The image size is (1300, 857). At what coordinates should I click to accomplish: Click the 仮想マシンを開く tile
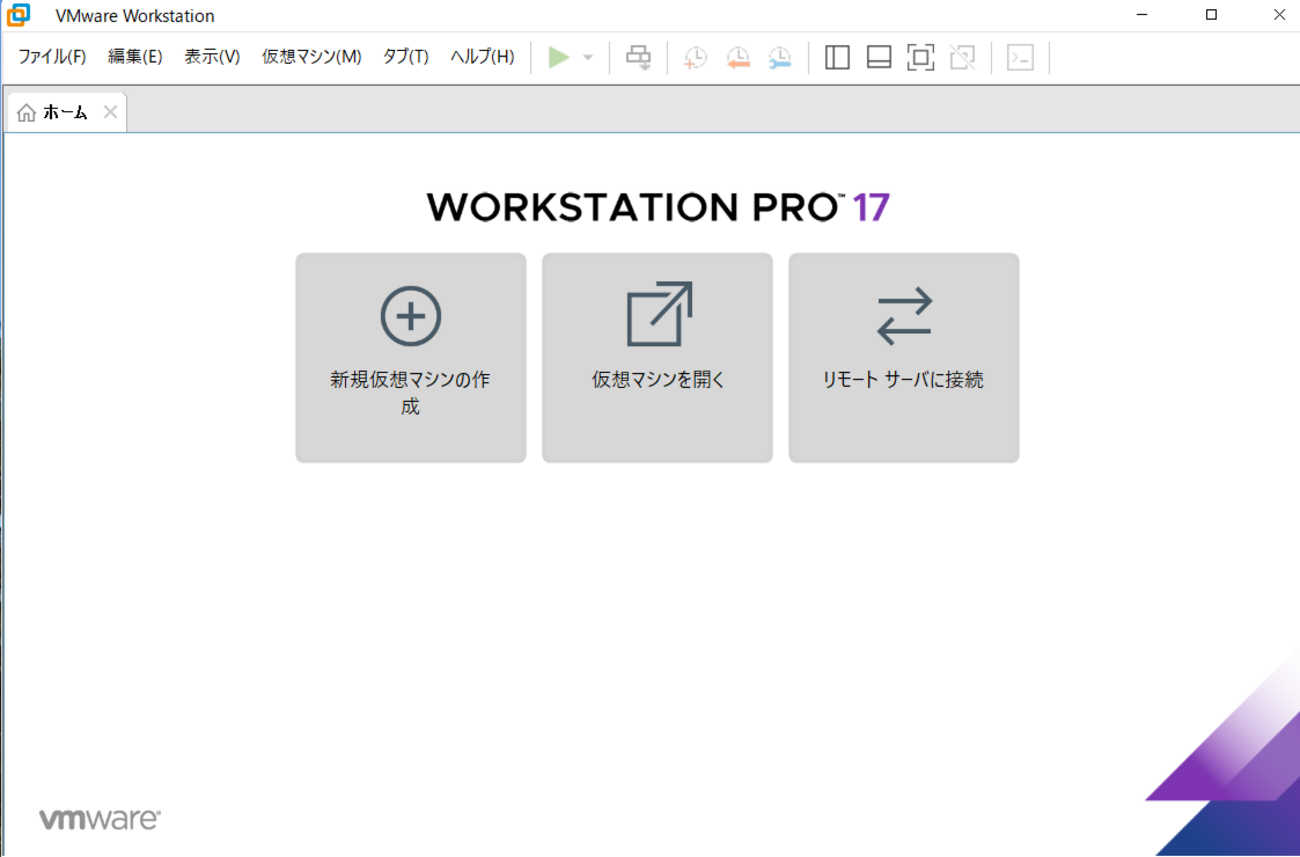(657, 358)
